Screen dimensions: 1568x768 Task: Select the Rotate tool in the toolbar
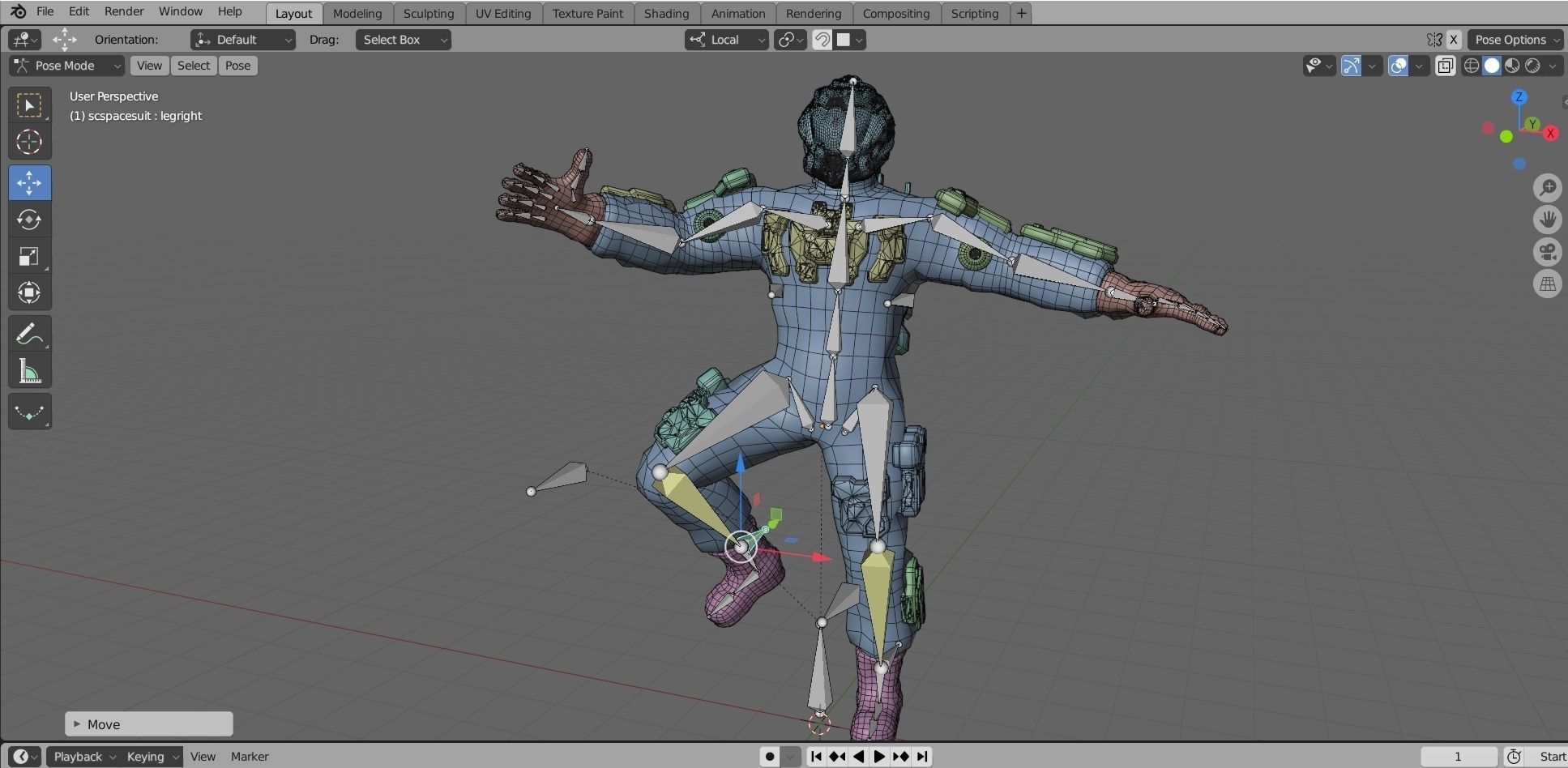(x=29, y=219)
